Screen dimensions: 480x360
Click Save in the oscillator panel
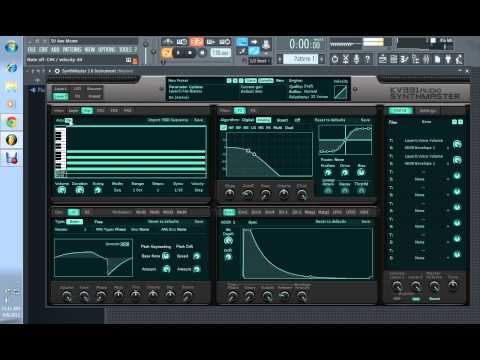pyautogui.click(x=199, y=221)
